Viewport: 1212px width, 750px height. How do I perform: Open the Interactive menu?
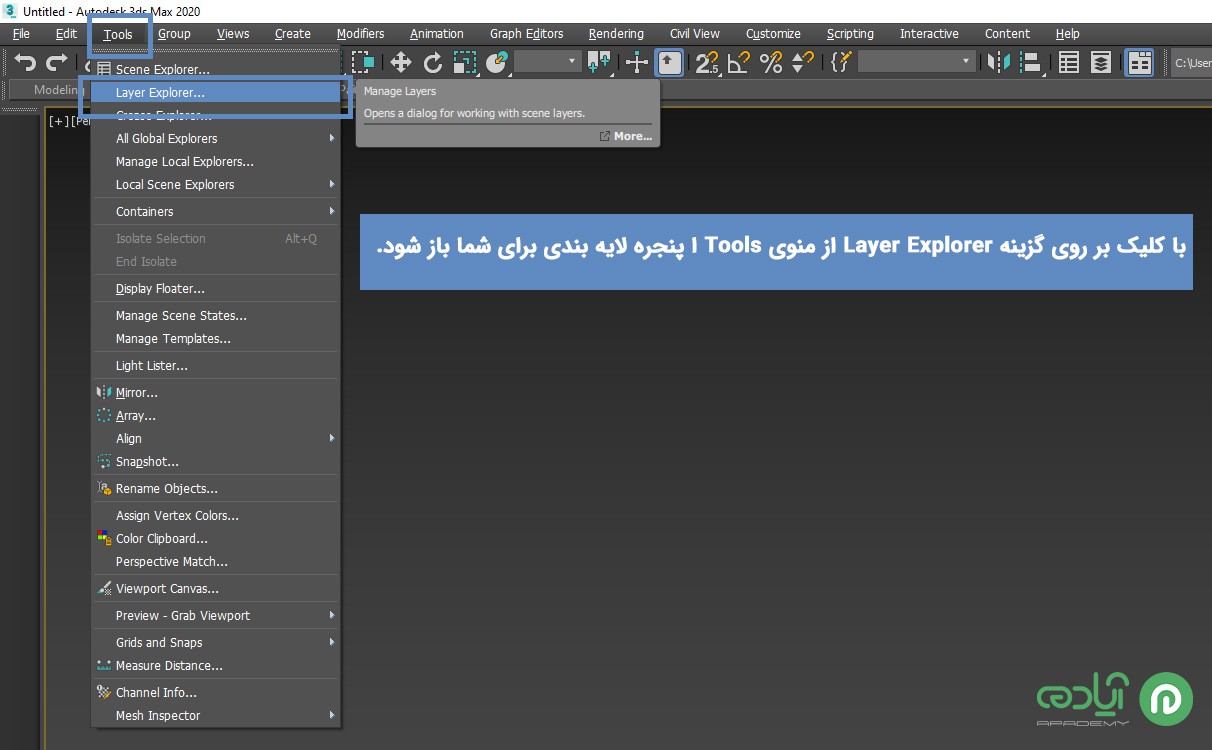(929, 34)
